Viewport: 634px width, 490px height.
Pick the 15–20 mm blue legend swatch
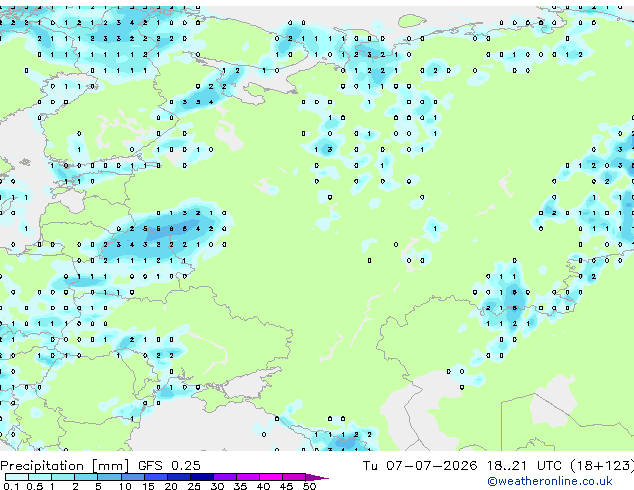[x=155, y=477]
